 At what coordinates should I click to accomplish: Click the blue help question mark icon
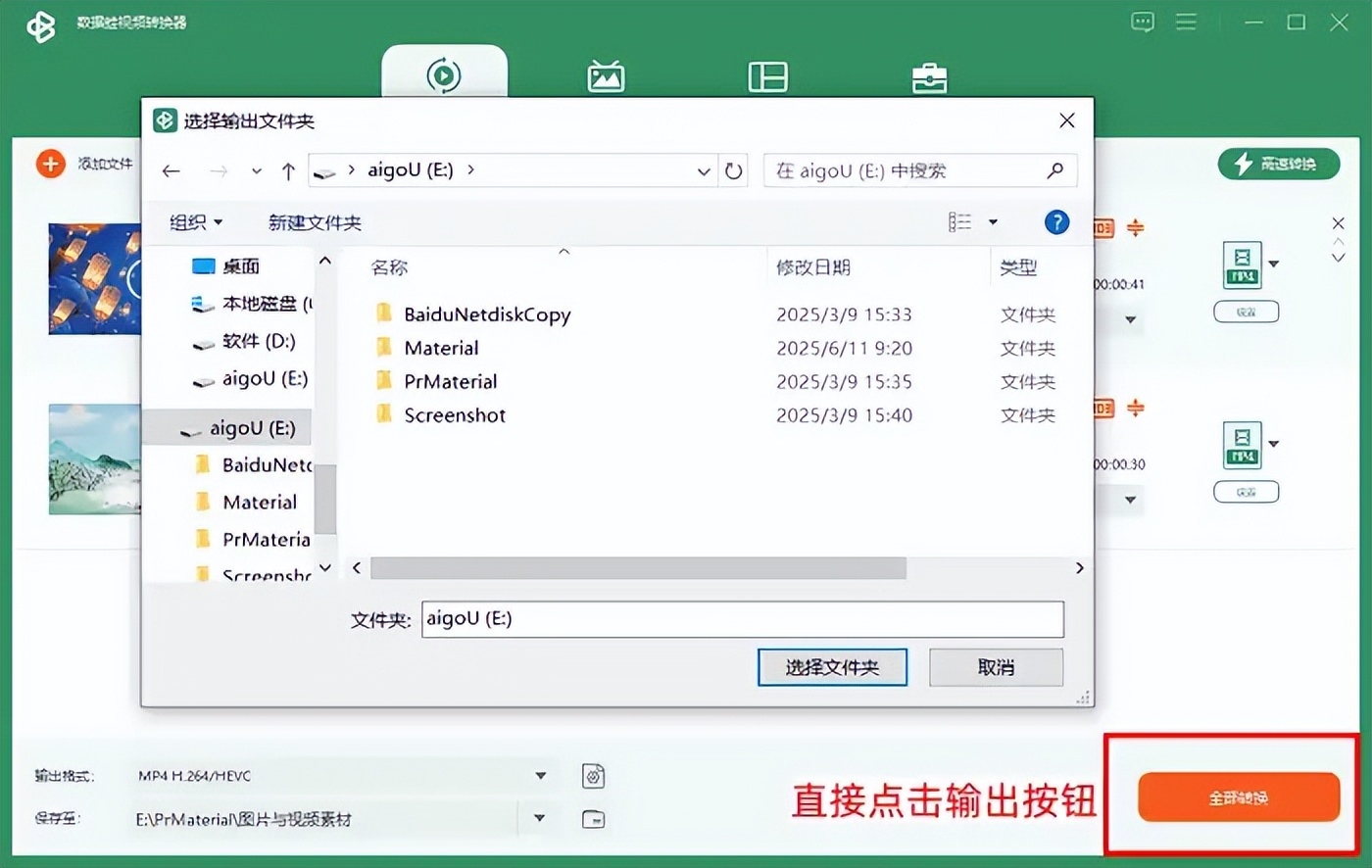[x=1055, y=222]
